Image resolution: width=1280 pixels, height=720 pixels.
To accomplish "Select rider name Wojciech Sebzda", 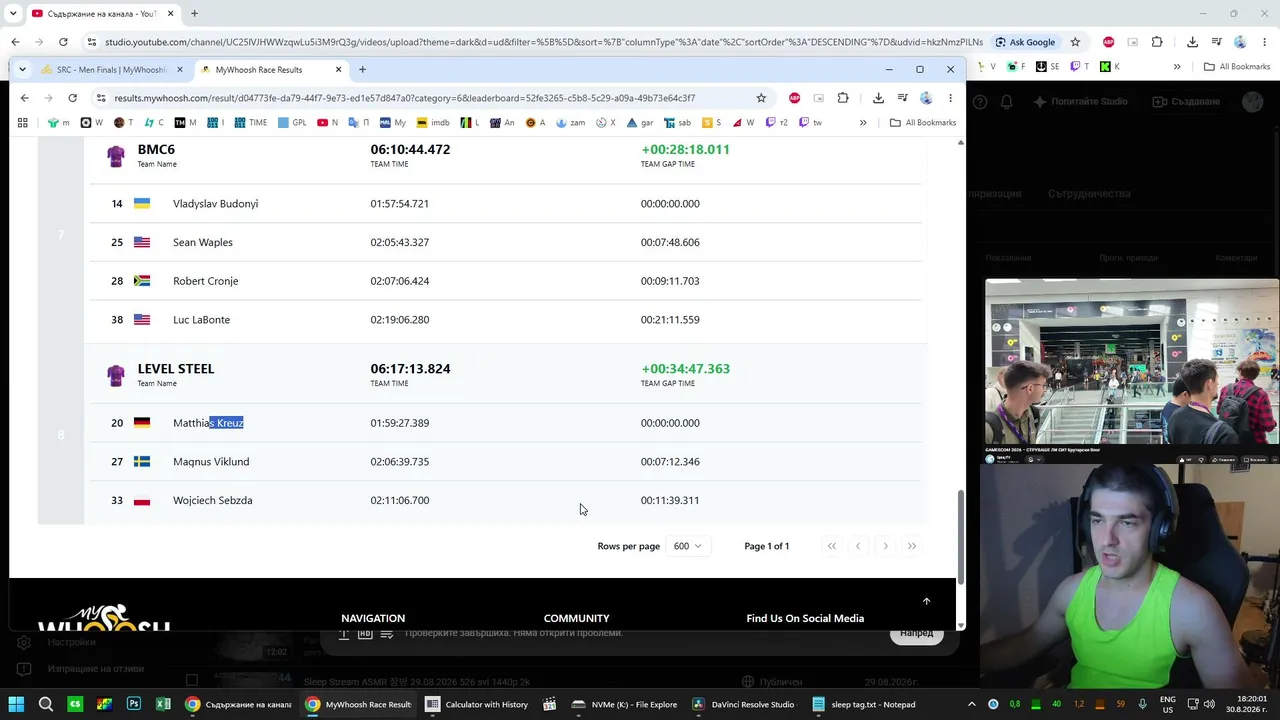I will pyautogui.click(x=212, y=500).
